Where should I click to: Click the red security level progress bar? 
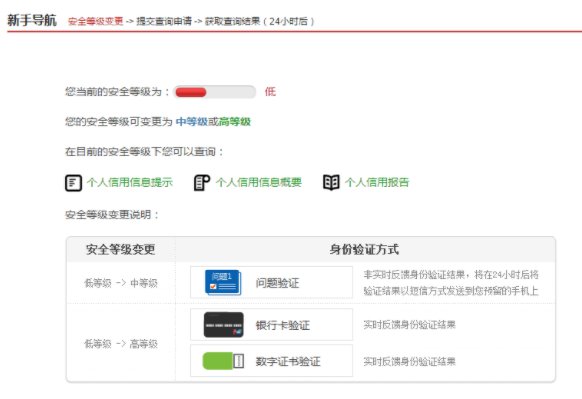[215, 92]
